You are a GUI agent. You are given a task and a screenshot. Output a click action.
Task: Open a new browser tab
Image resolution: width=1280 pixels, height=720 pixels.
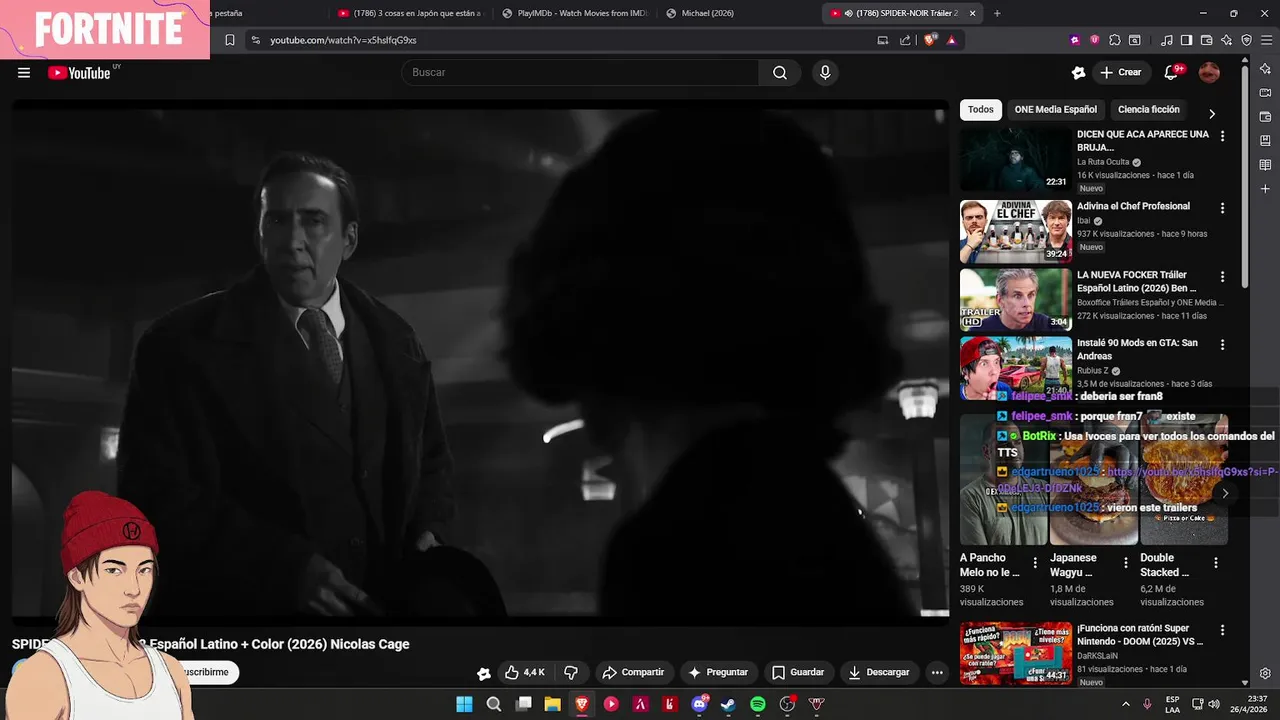pos(997,13)
